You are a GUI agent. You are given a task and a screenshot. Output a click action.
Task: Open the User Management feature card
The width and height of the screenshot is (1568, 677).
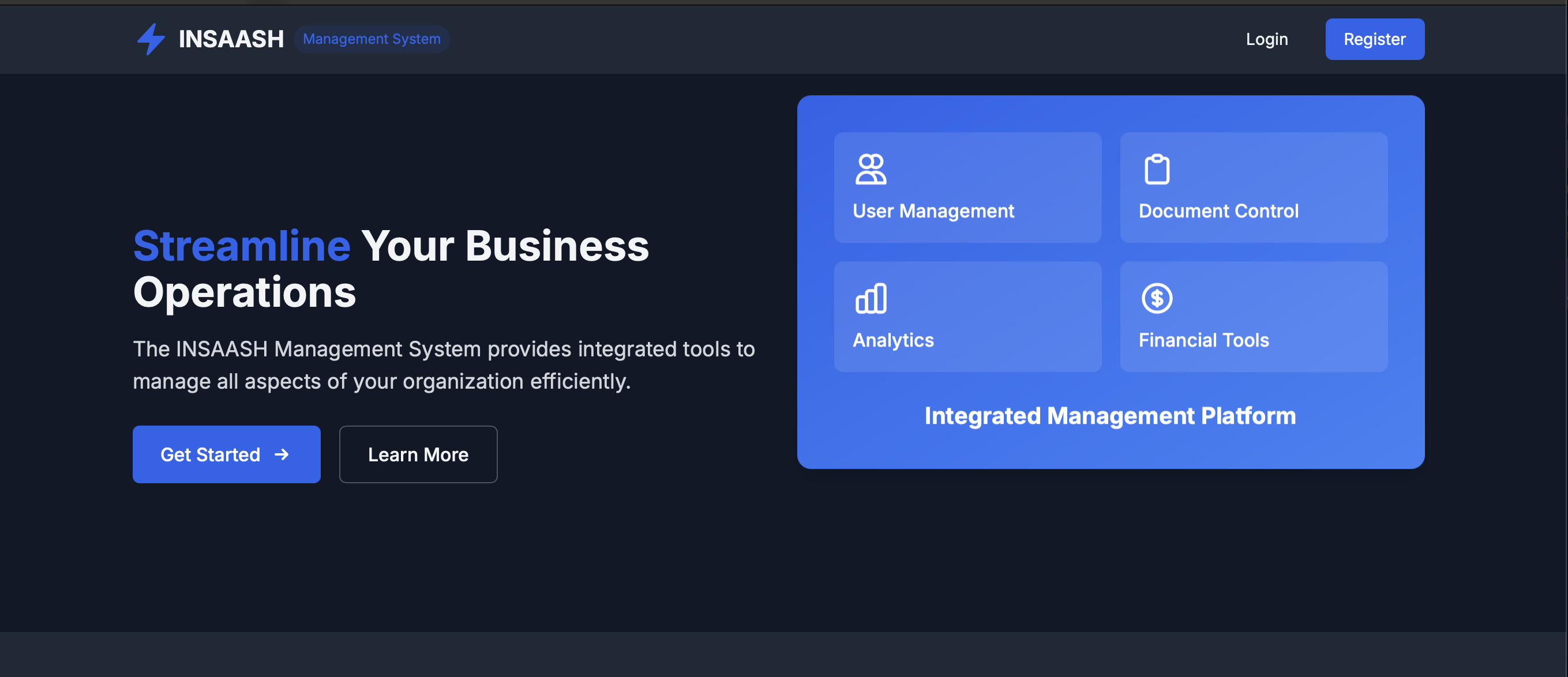[x=968, y=189]
